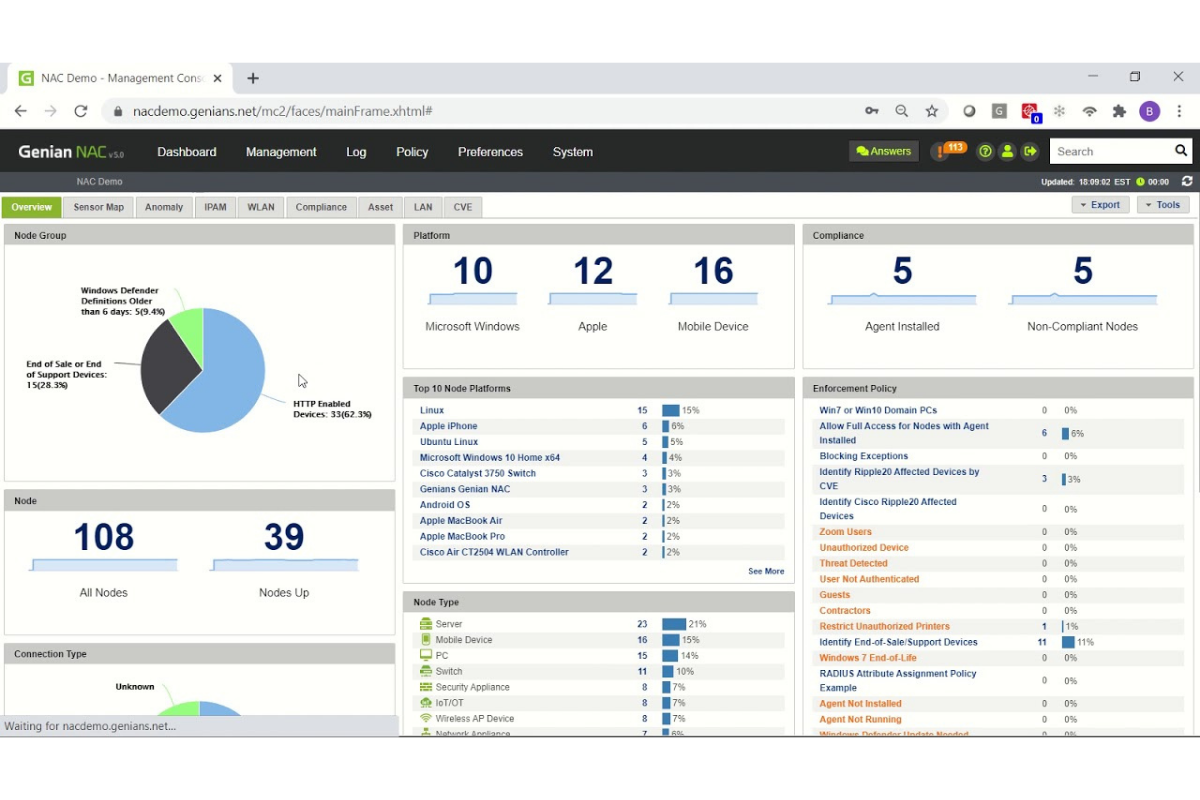
Task: Click the zoom magnifier icon in address bar
Action: click(901, 111)
